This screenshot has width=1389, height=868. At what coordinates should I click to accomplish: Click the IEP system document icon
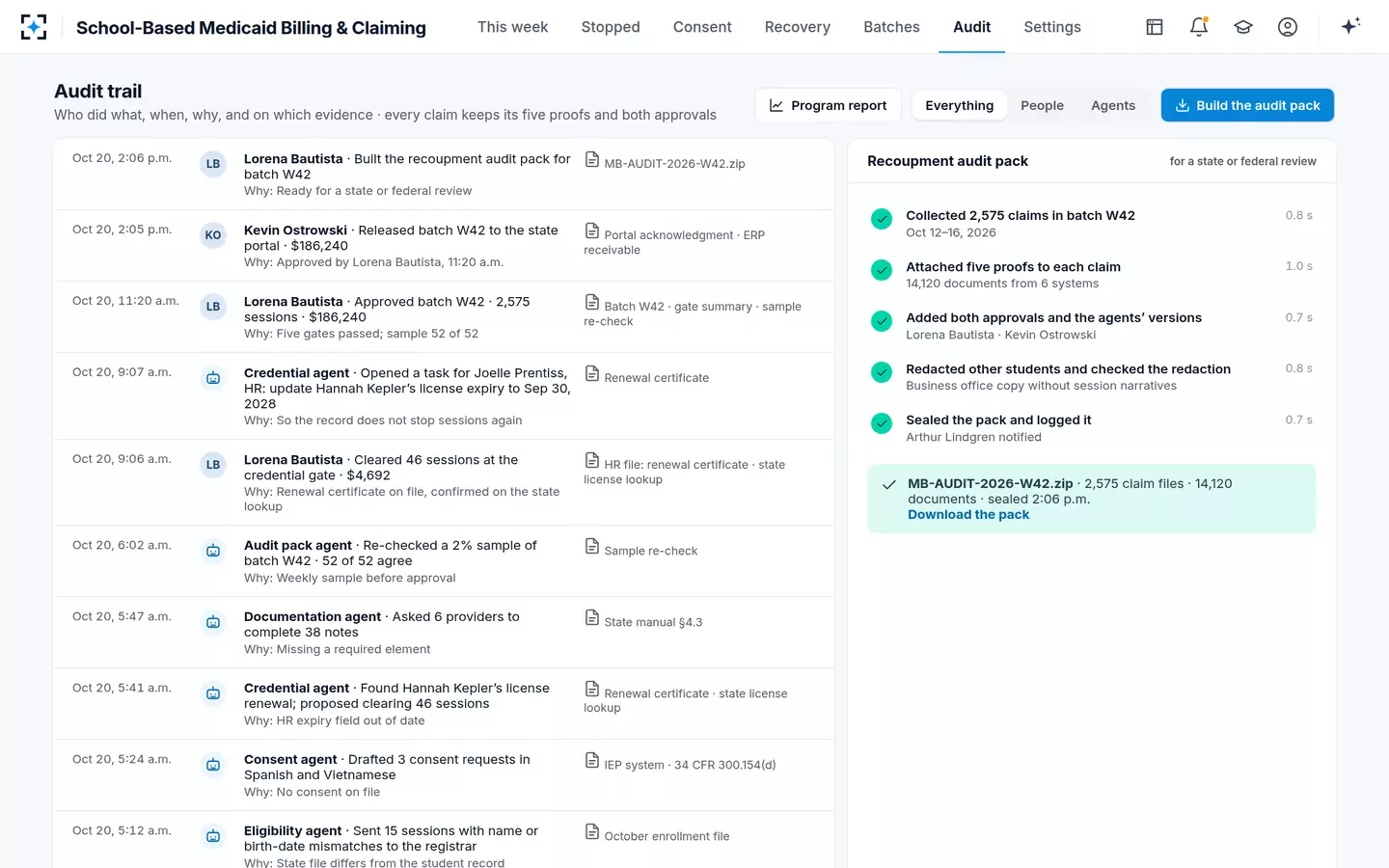pos(592,761)
